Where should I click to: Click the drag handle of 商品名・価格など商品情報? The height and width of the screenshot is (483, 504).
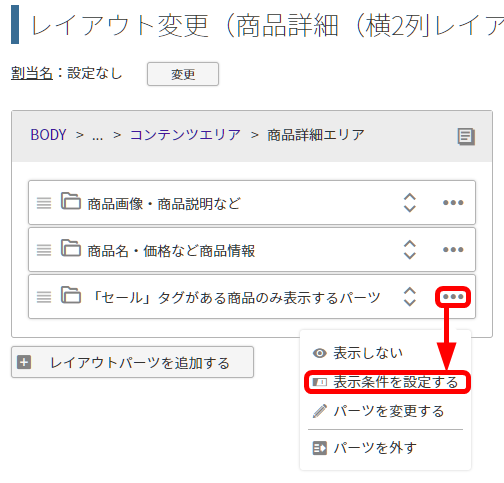44,250
